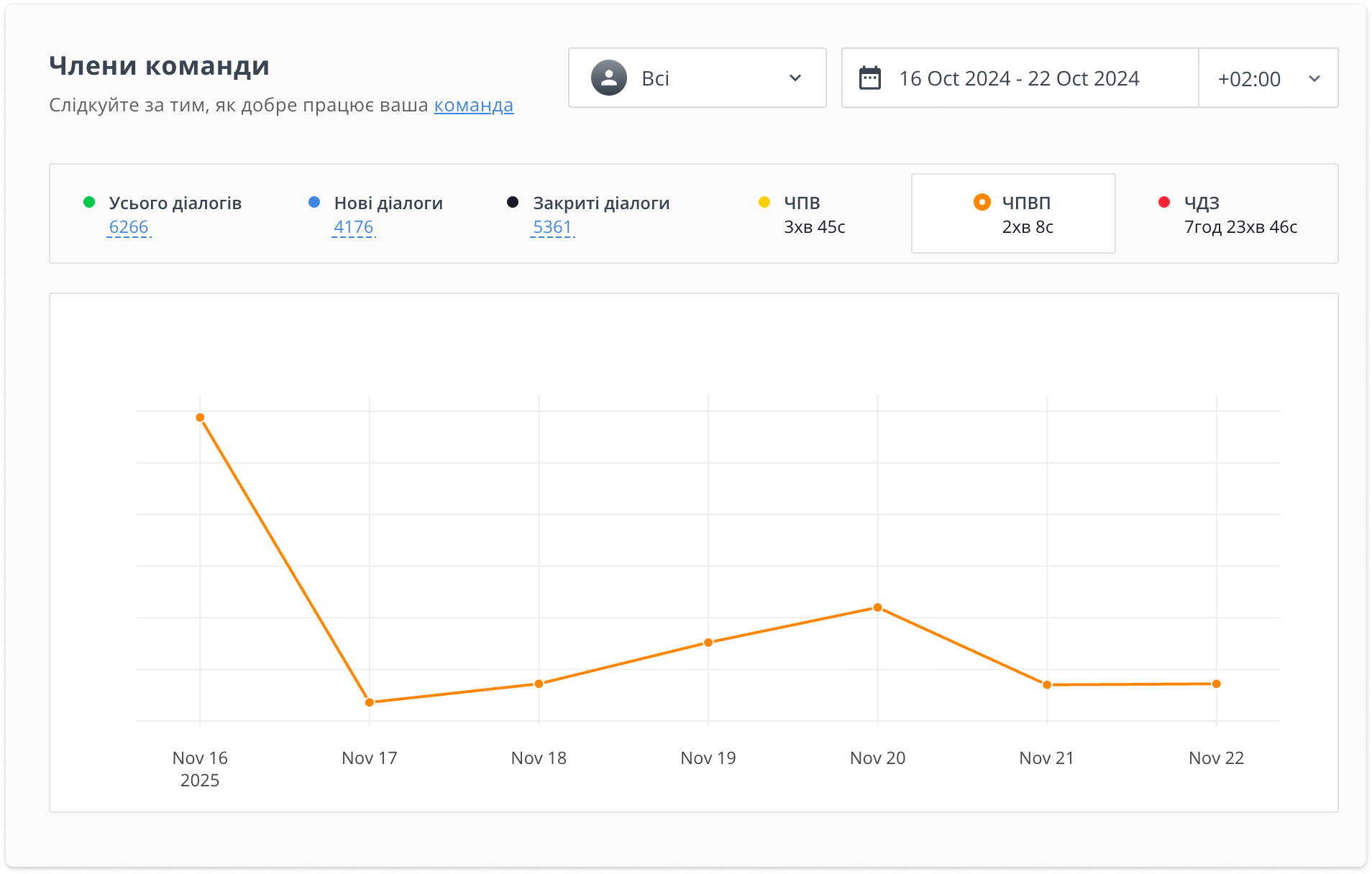Click the Nov 20 data point on chart

tap(877, 608)
